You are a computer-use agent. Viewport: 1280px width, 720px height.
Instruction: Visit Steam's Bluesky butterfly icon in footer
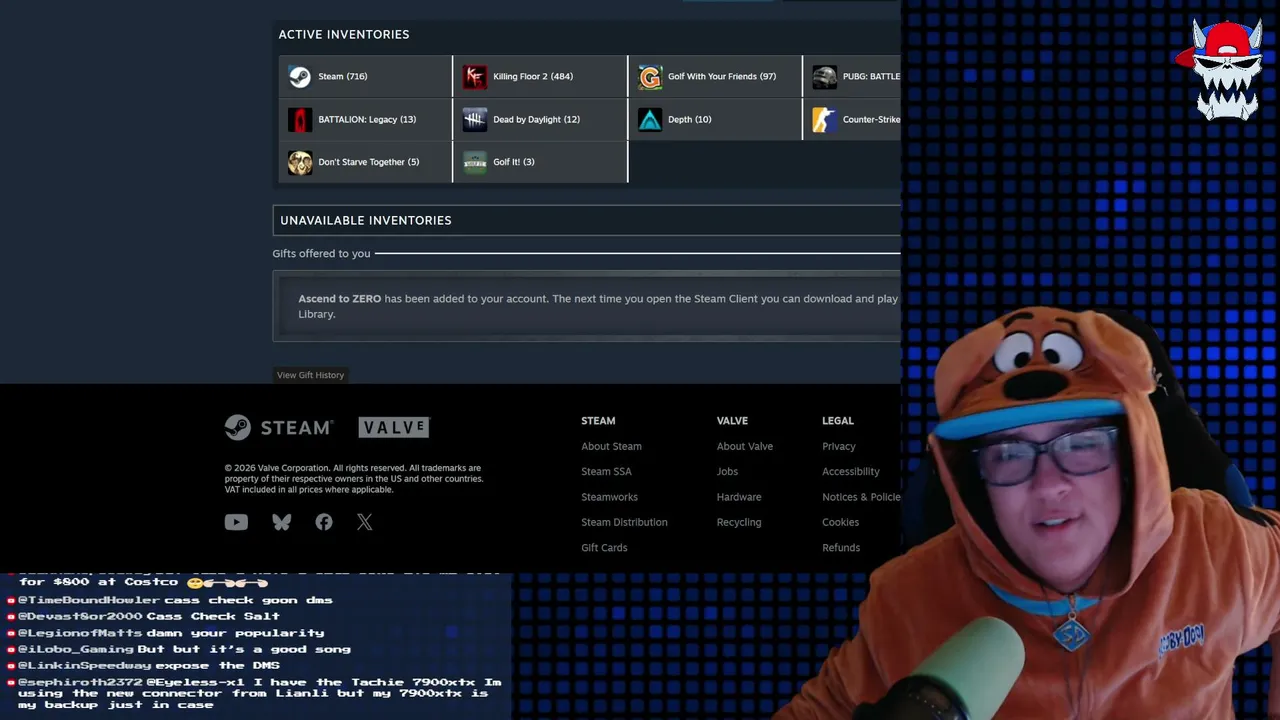[x=282, y=522]
